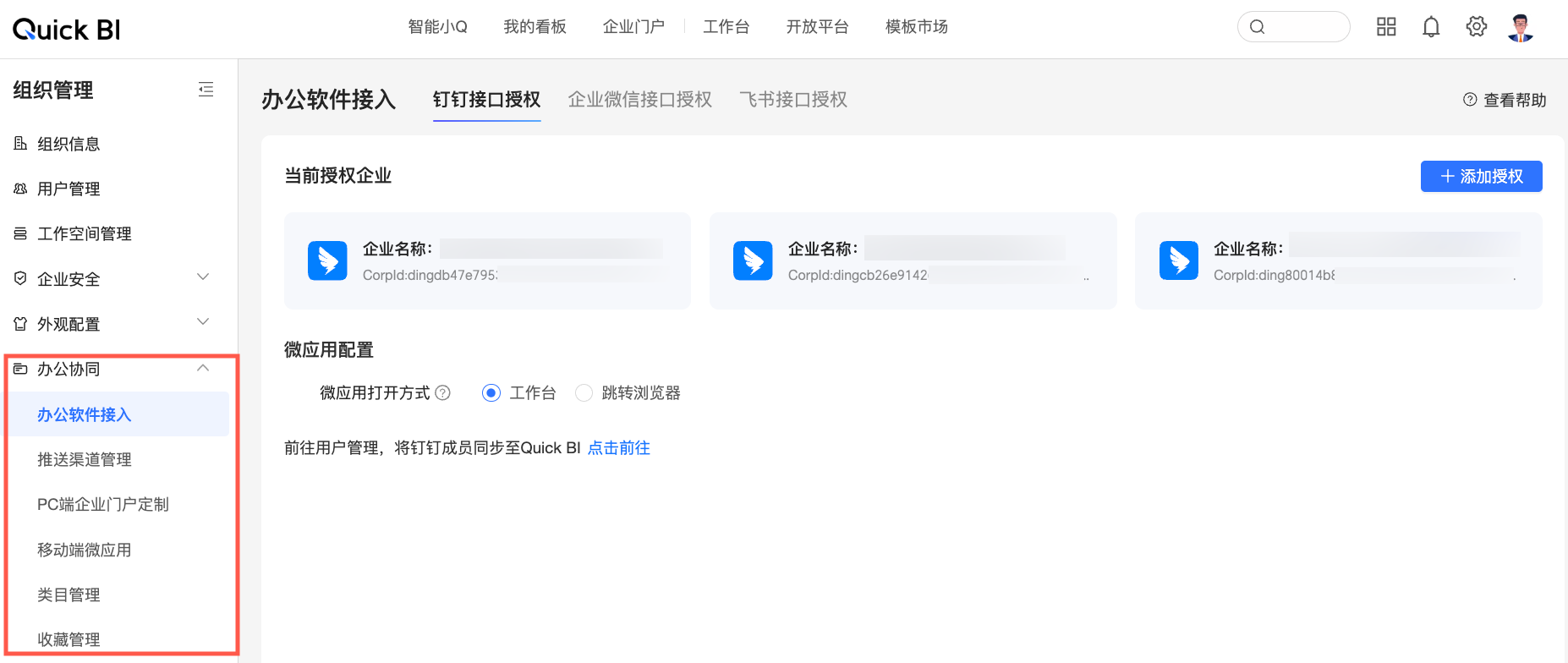Screen dimensions: 1568x663
Task: Select the 工作台 radio option
Action: click(x=491, y=392)
